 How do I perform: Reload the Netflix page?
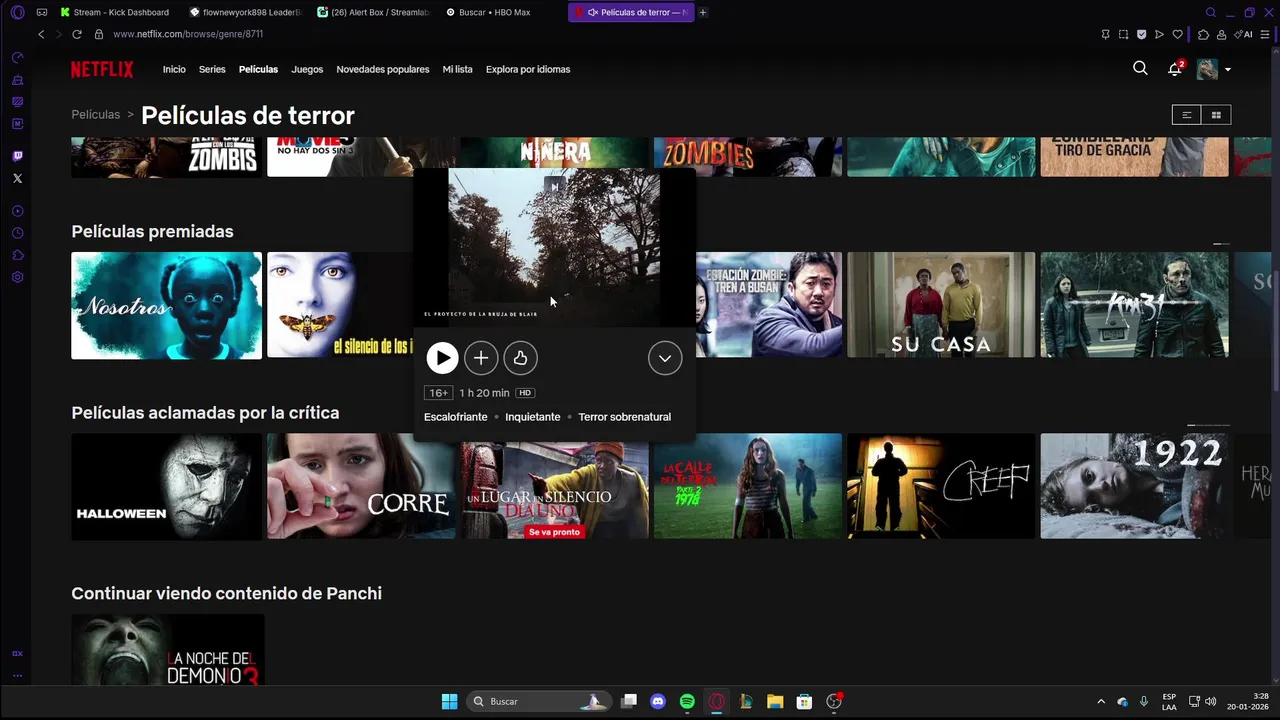tap(76, 34)
